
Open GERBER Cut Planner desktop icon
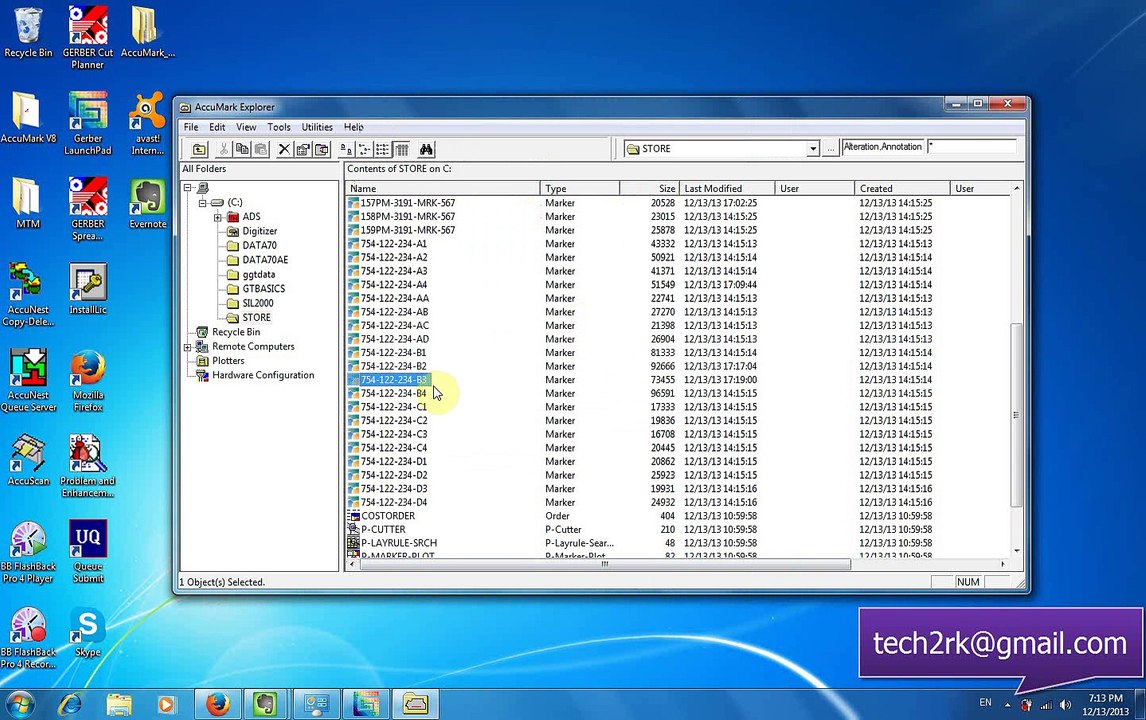click(88, 38)
